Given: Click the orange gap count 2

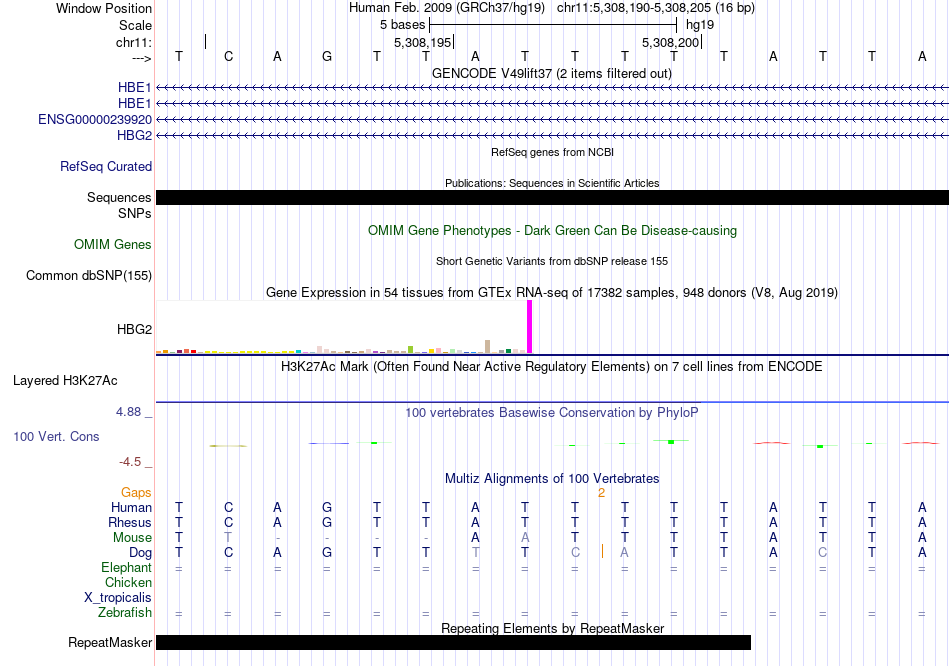Looking at the screenshot, I should pyautogui.click(x=601, y=493).
